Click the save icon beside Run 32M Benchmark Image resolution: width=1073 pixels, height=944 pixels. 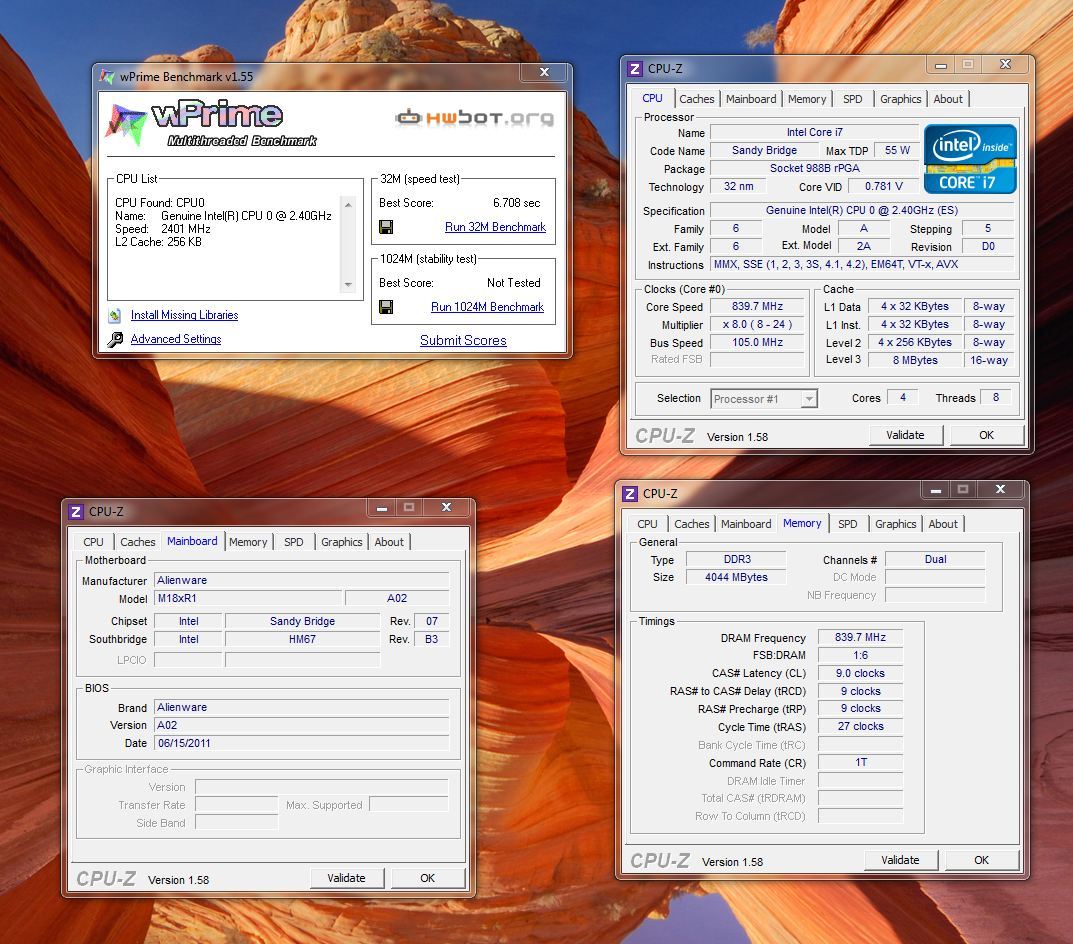[x=386, y=227]
